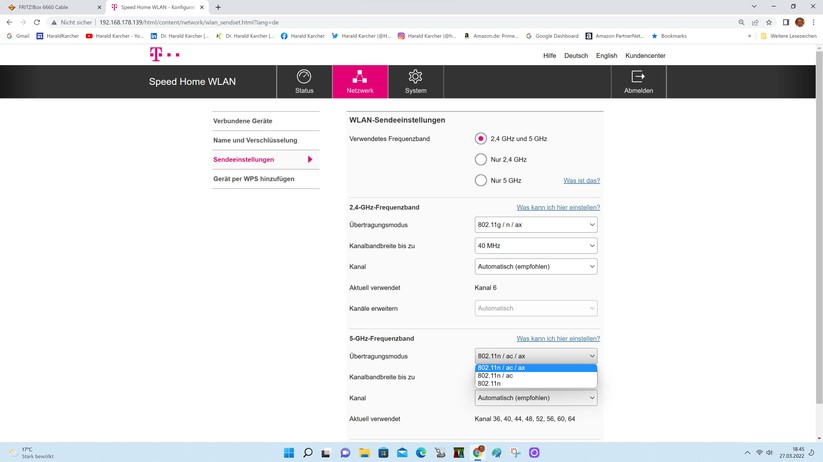Choose the 802.11n only option
This screenshot has height=462, width=823.
[x=536, y=383]
